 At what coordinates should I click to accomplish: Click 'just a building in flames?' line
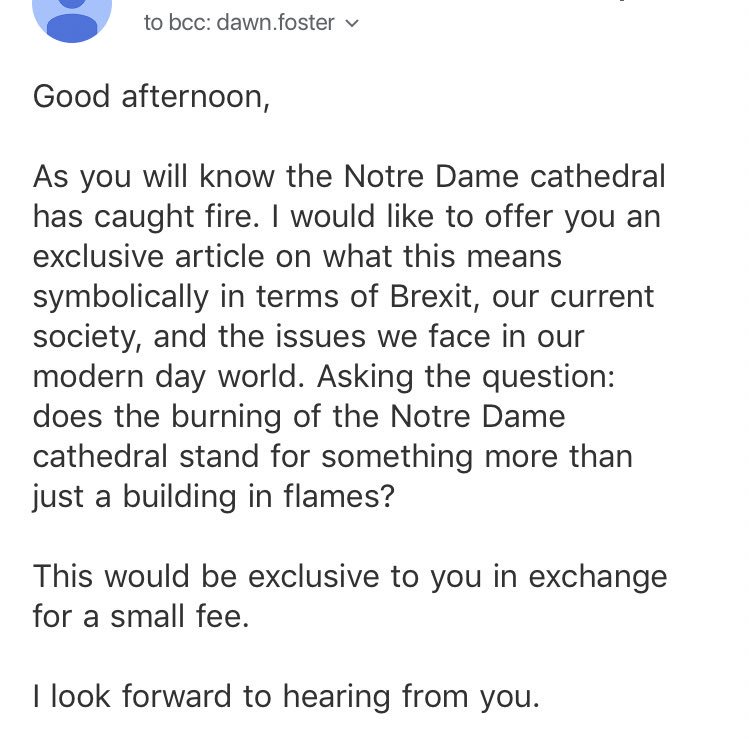click(x=212, y=497)
